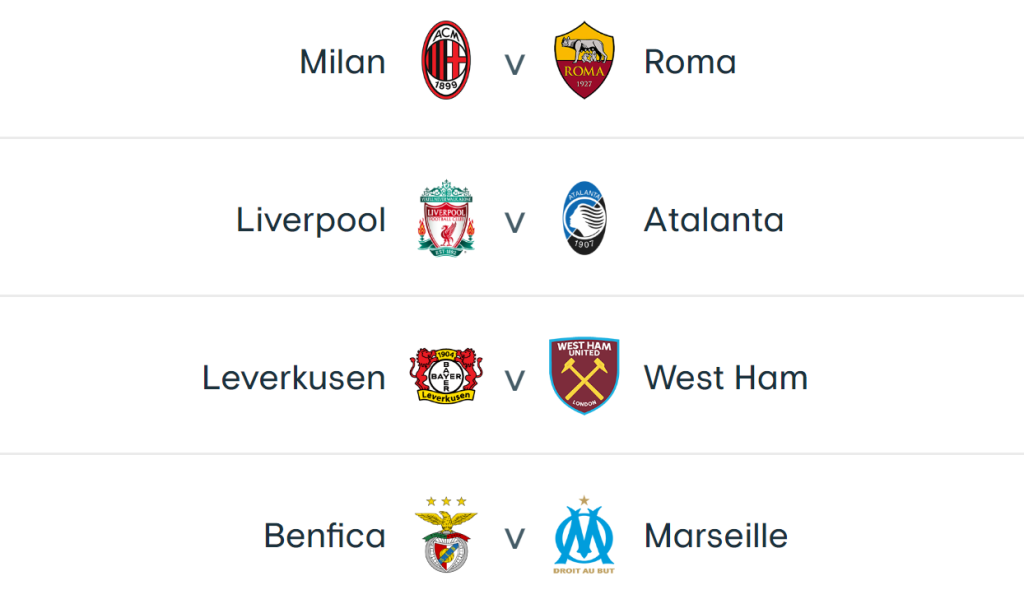Viewport: 1024px width, 599px height.
Task: Click the Bayer Leverkusen logo
Action: (445, 376)
